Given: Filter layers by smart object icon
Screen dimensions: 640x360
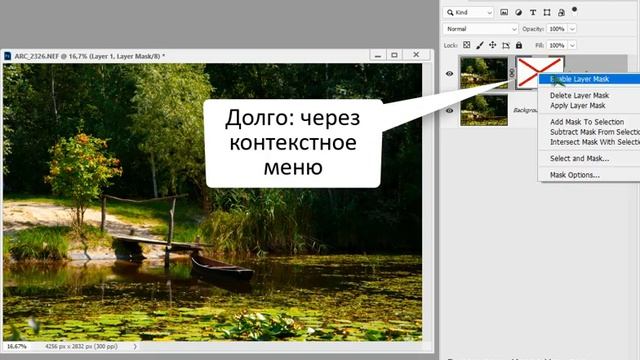Looking at the screenshot, I should (x=561, y=12).
